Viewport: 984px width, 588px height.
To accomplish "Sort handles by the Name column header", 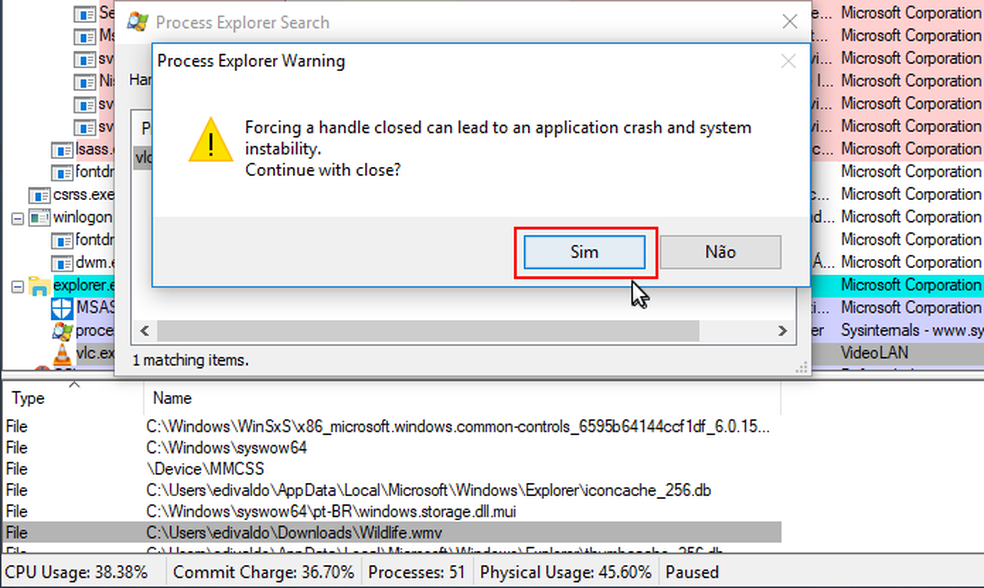I will [171, 398].
